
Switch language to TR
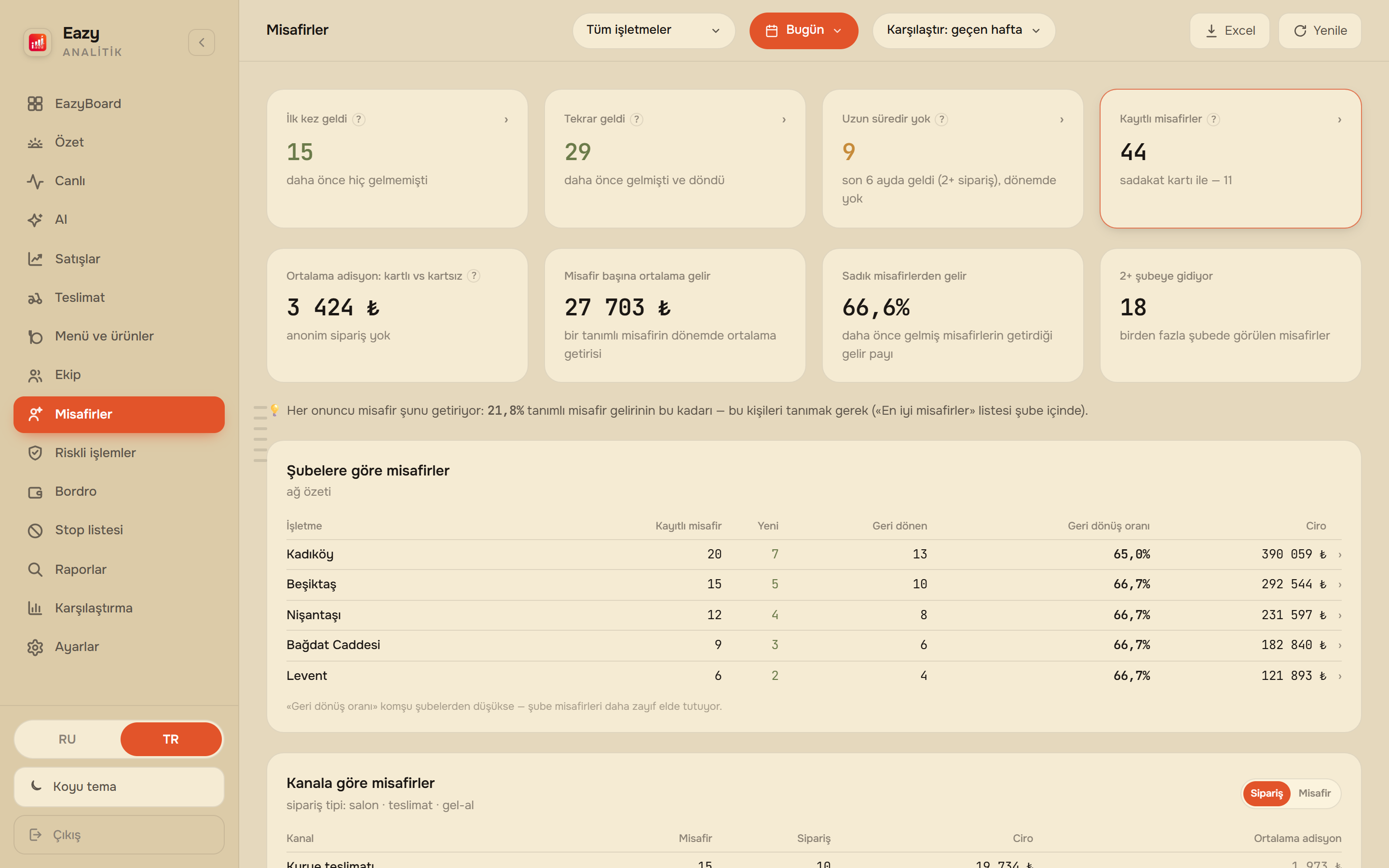[x=171, y=739]
